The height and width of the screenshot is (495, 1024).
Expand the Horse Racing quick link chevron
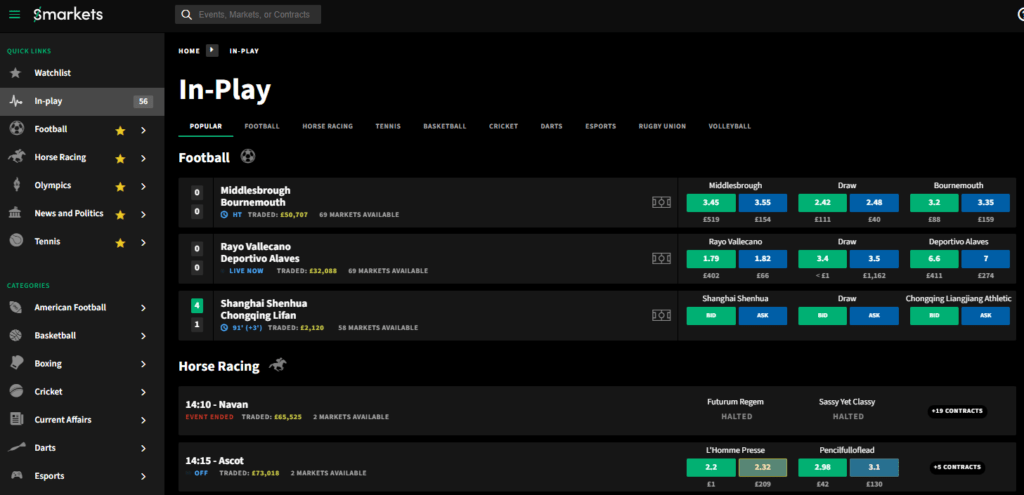coord(143,158)
